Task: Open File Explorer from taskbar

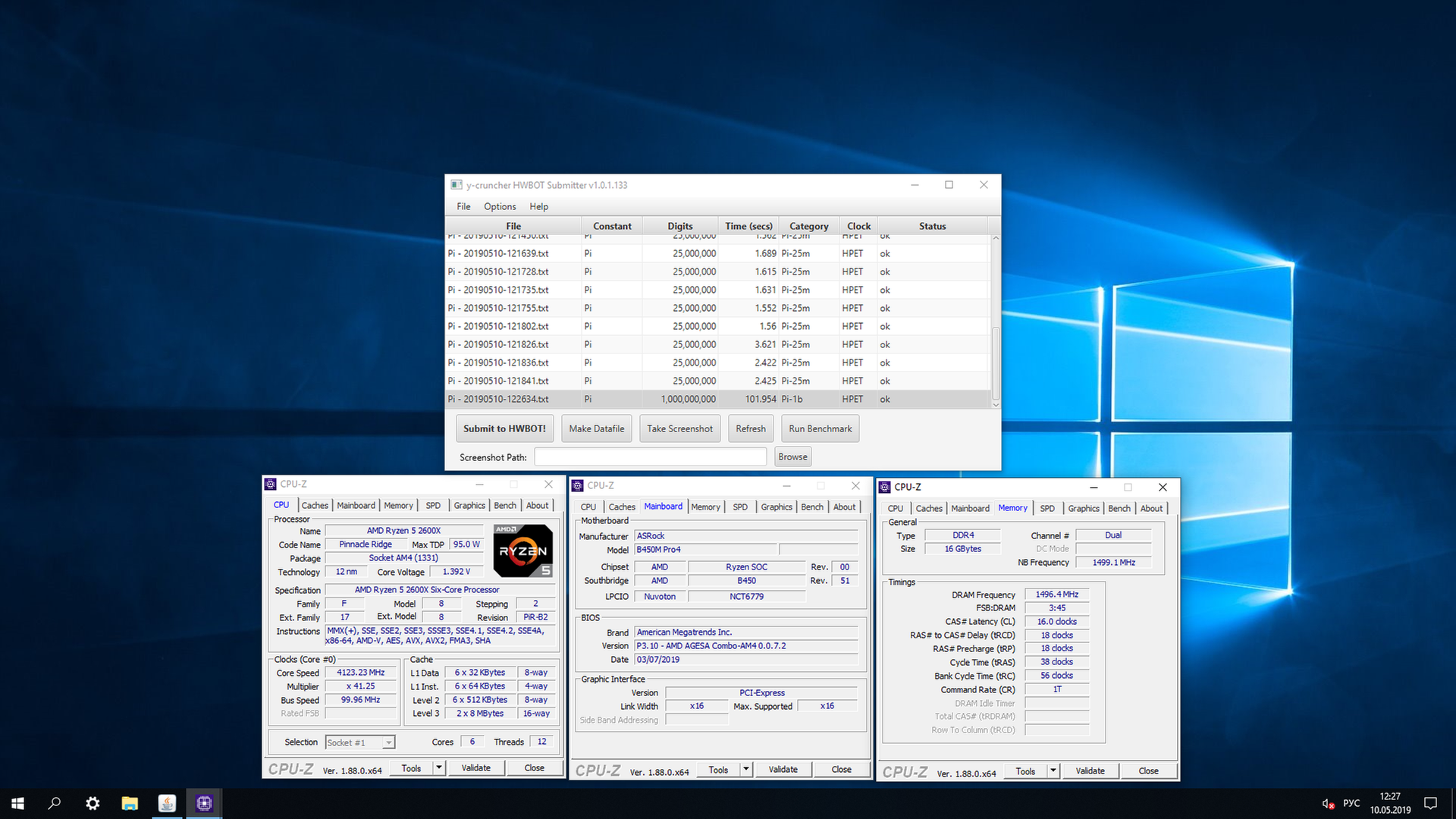Action: (130, 803)
